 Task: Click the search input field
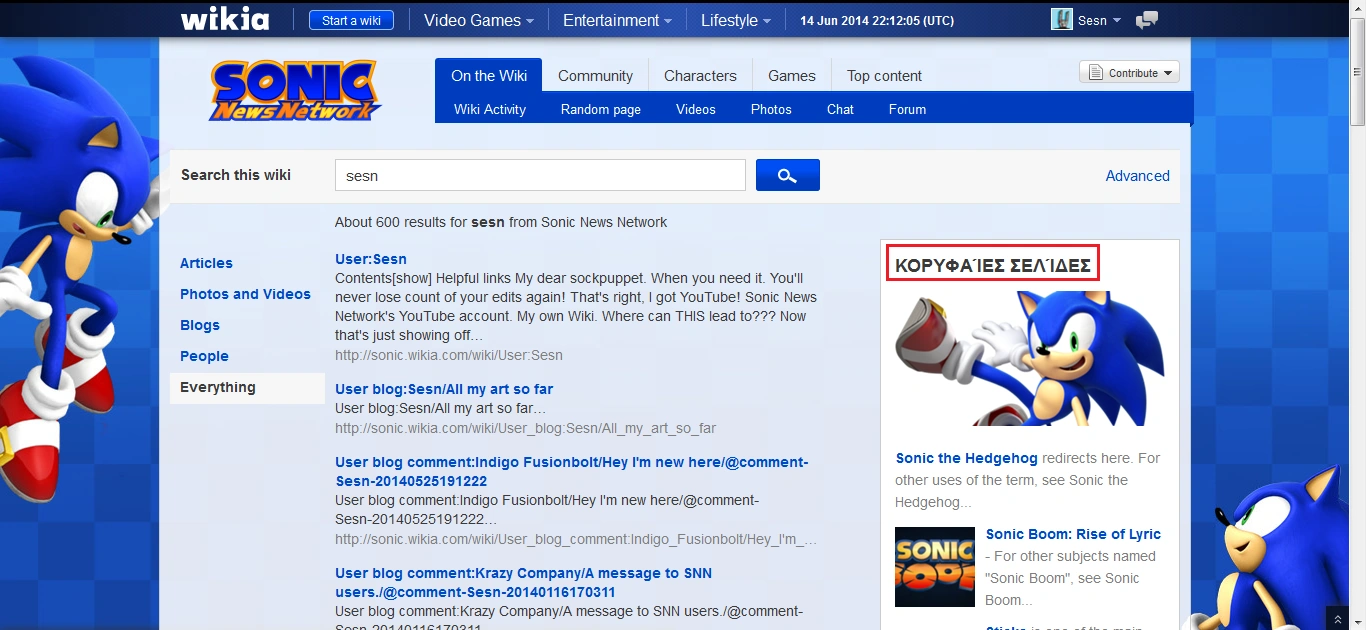tap(540, 175)
